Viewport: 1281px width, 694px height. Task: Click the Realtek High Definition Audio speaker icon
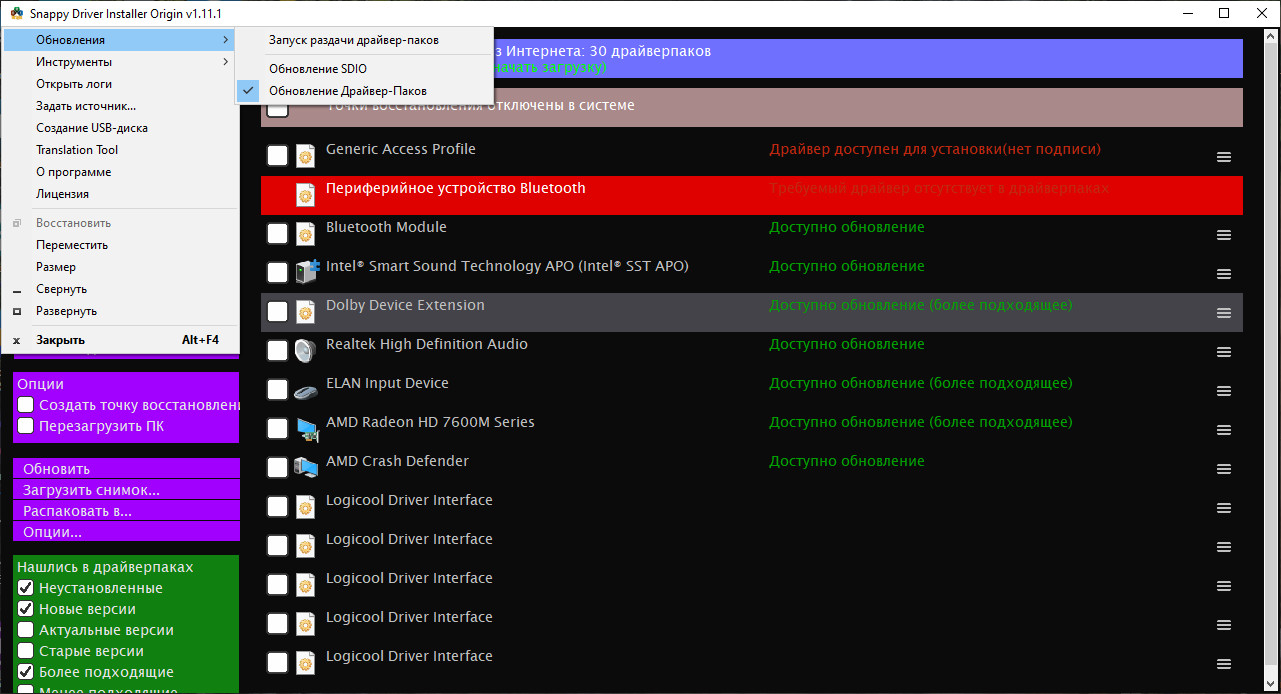point(305,351)
